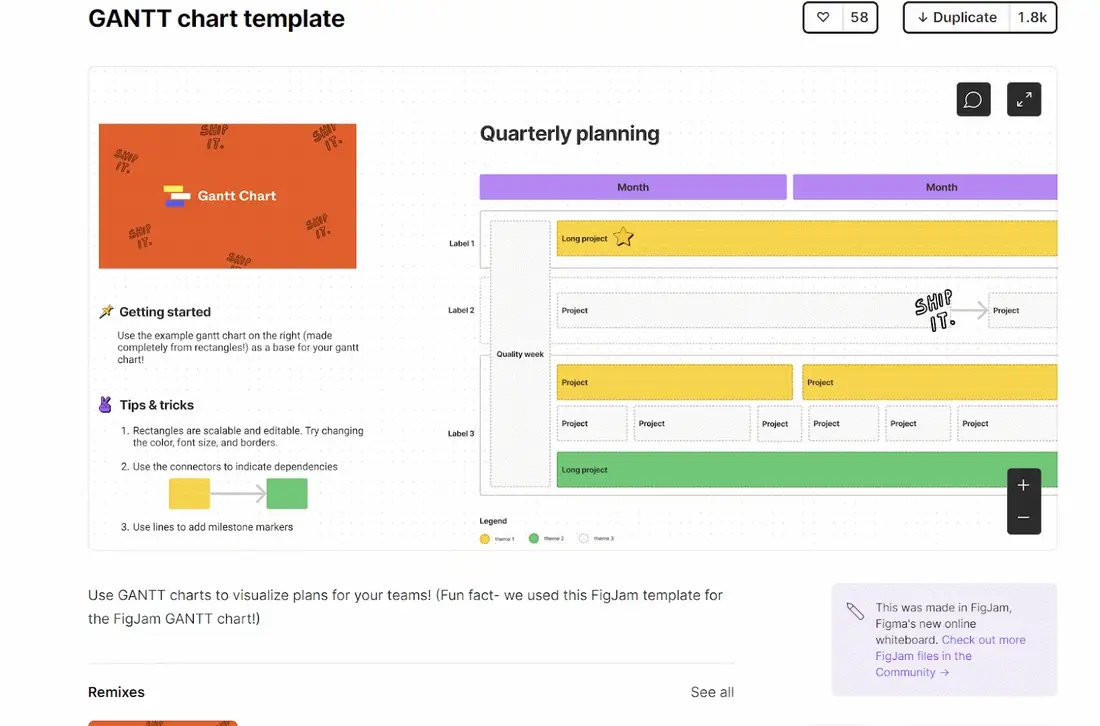The height and width of the screenshot is (726, 1100).
Task: Select the first purple Month header
Action: [633, 187]
